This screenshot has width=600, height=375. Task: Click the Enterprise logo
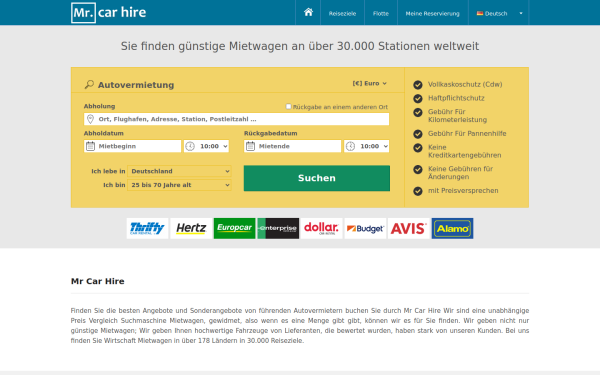(278, 228)
